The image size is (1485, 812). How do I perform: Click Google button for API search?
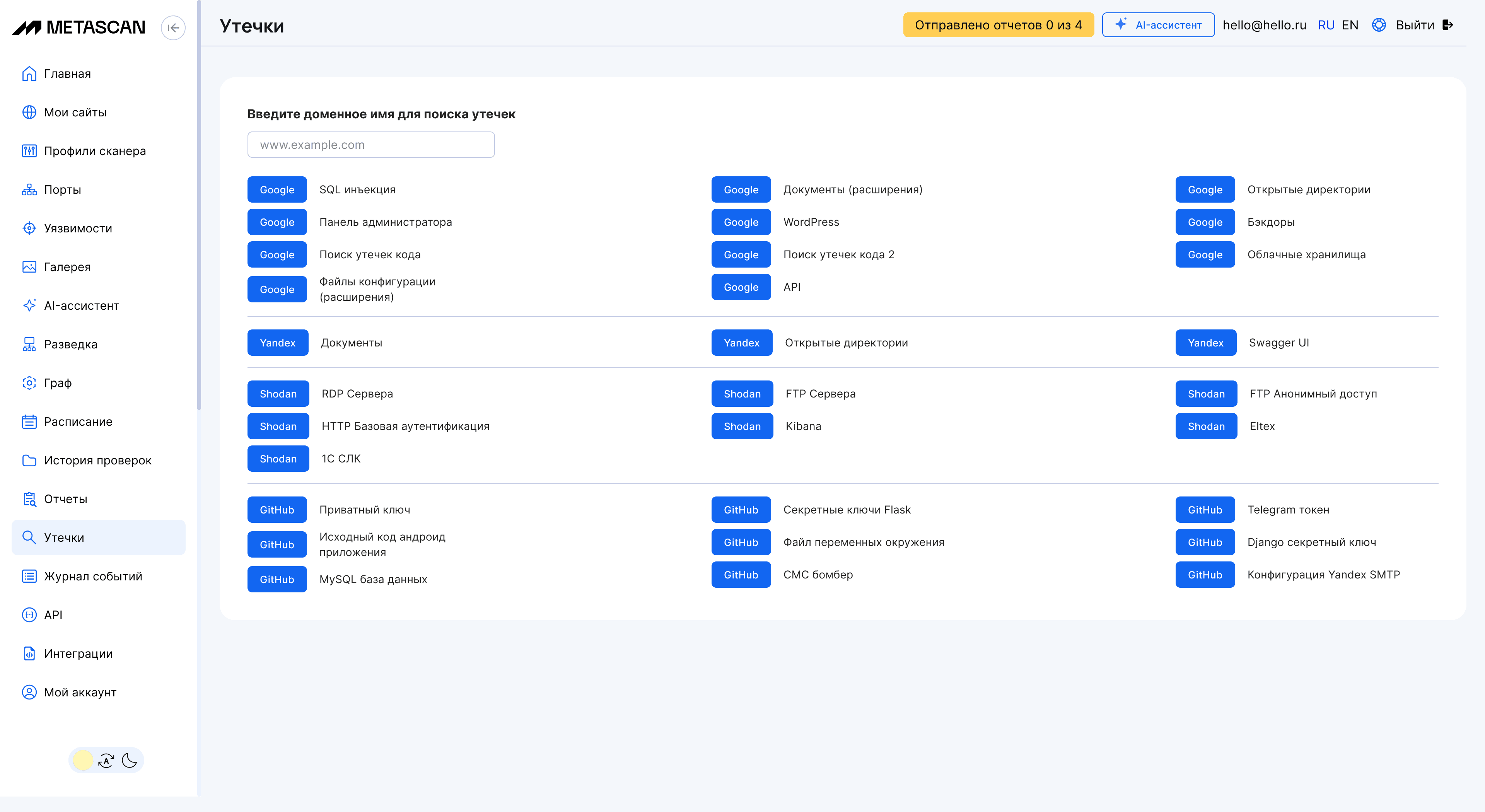(741, 287)
